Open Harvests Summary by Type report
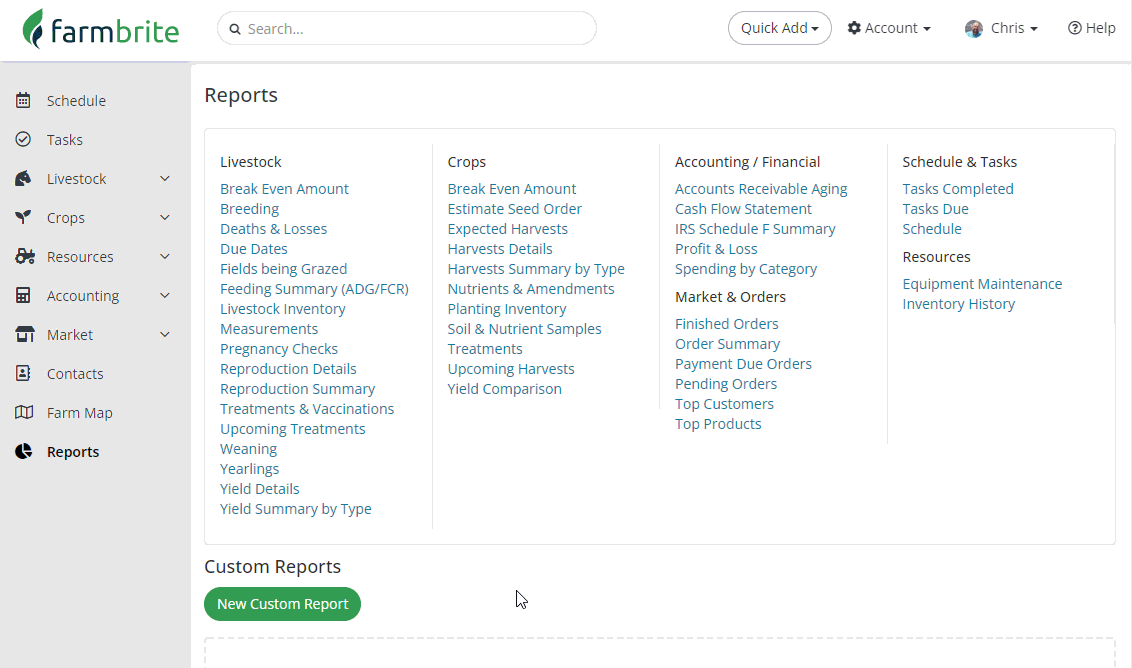The height and width of the screenshot is (668, 1132). coord(536,269)
